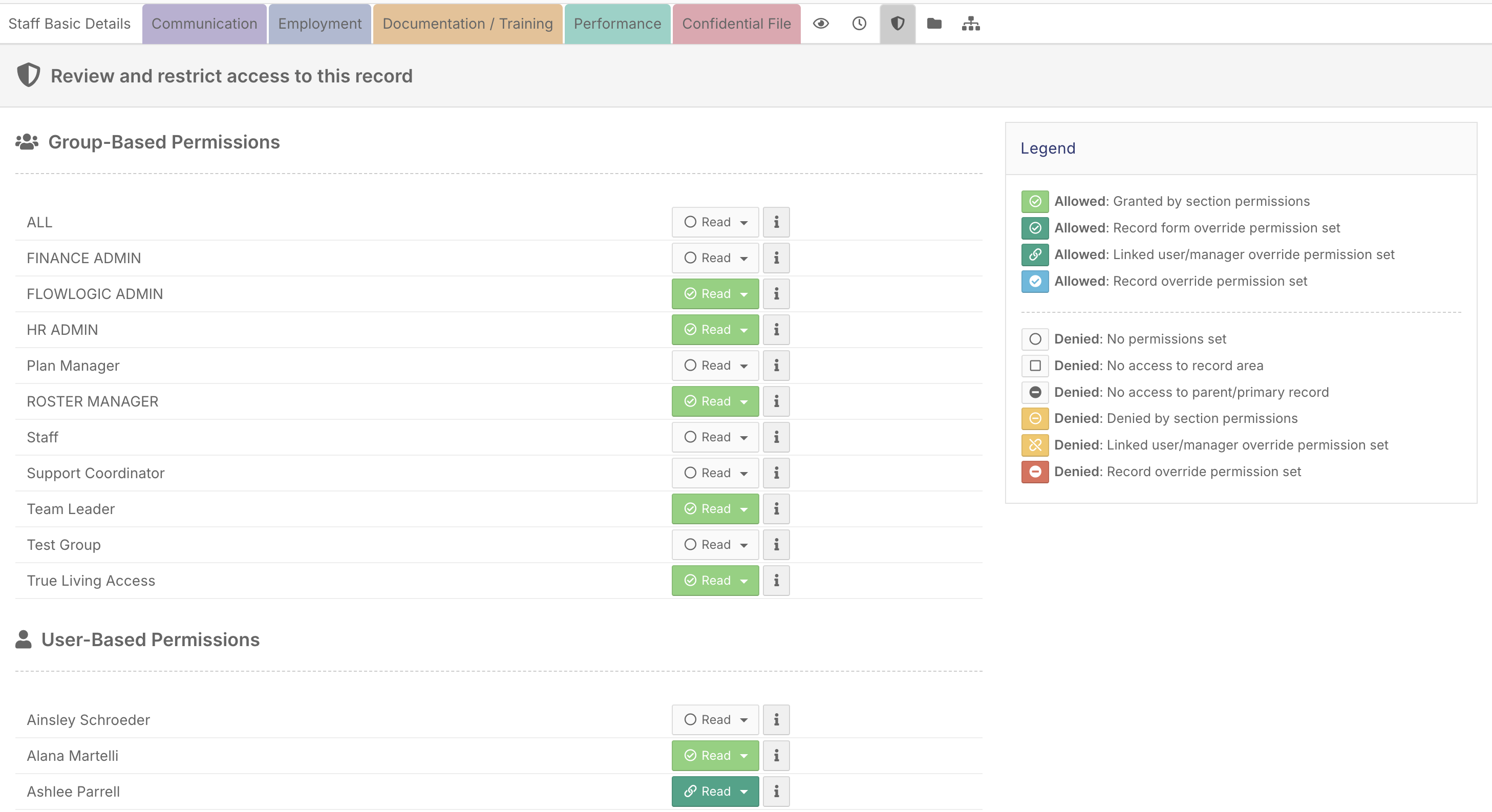Open the sitemap hierarchy icon tab

point(971,24)
